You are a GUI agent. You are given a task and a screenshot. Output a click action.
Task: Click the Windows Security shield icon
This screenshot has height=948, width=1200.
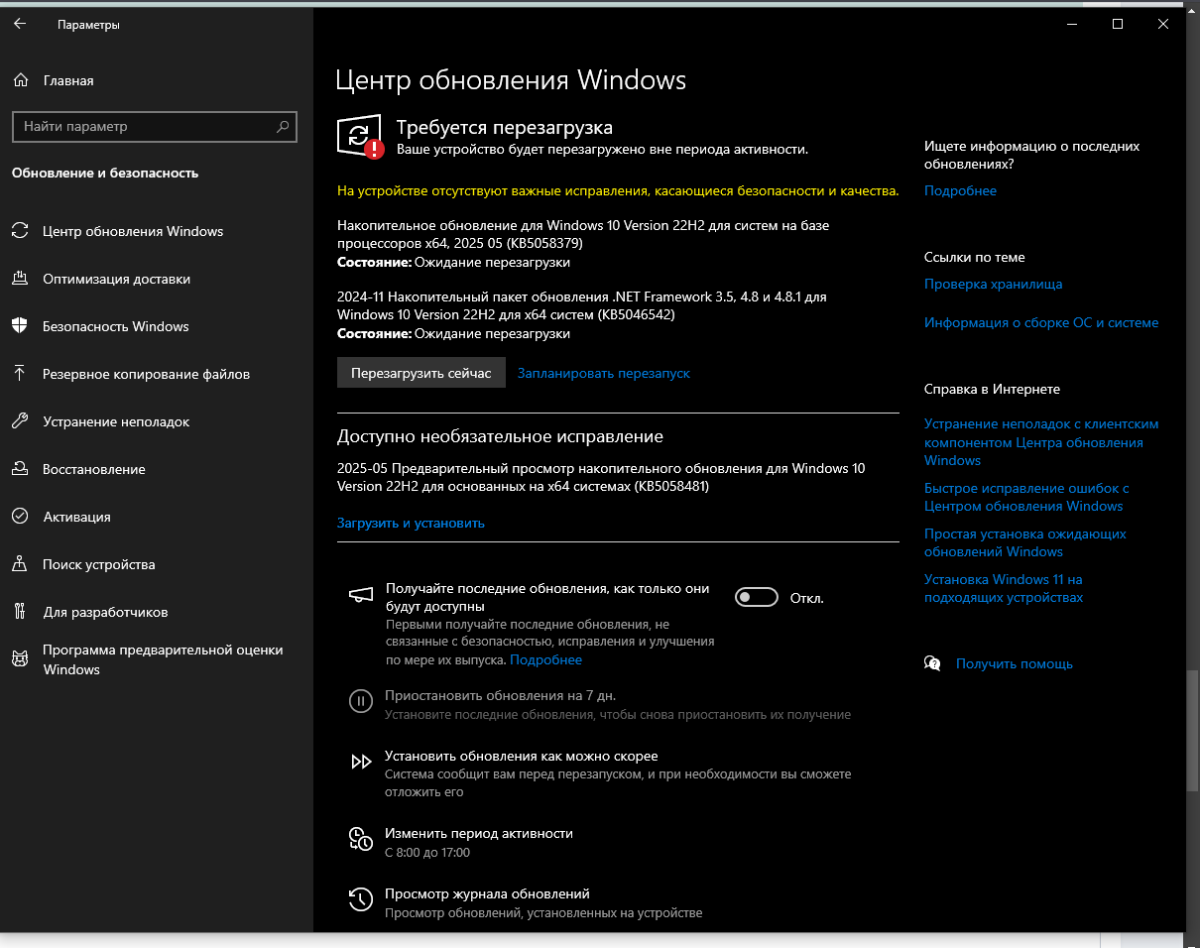coord(20,326)
